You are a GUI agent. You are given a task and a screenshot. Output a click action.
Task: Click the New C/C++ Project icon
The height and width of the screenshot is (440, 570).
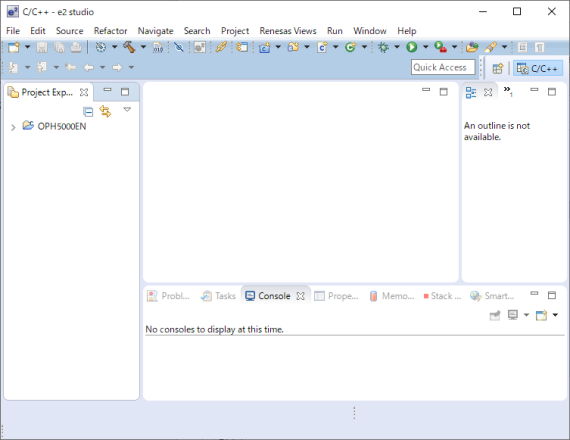(x=264, y=47)
